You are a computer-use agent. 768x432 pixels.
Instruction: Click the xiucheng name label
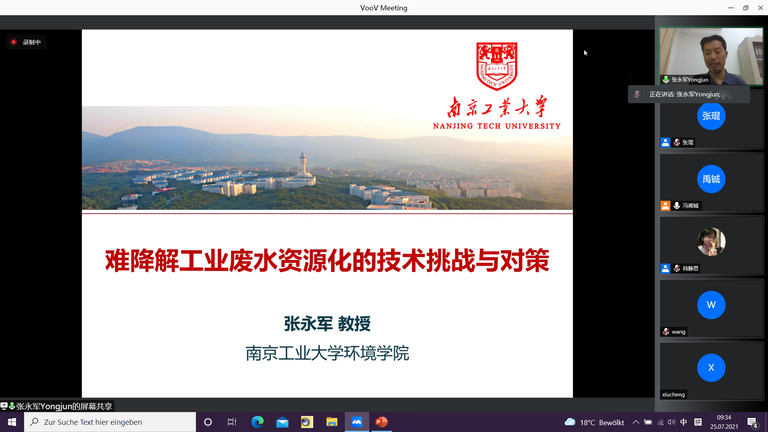(x=673, y=395)
